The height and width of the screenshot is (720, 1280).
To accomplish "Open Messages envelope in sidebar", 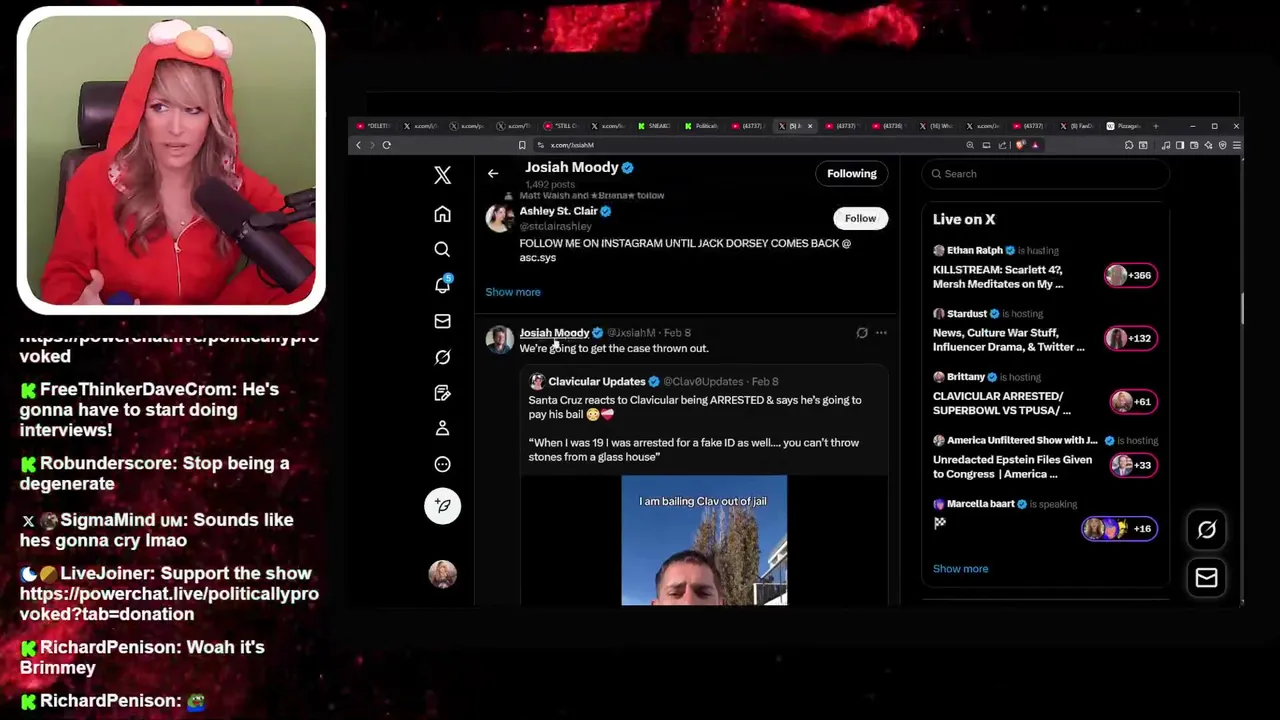I will (442, 321).
